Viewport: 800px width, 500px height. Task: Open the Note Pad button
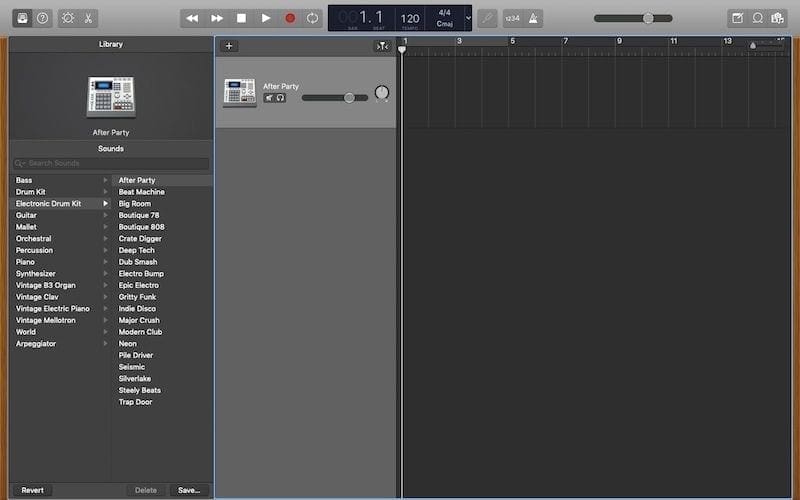point(738,18)
